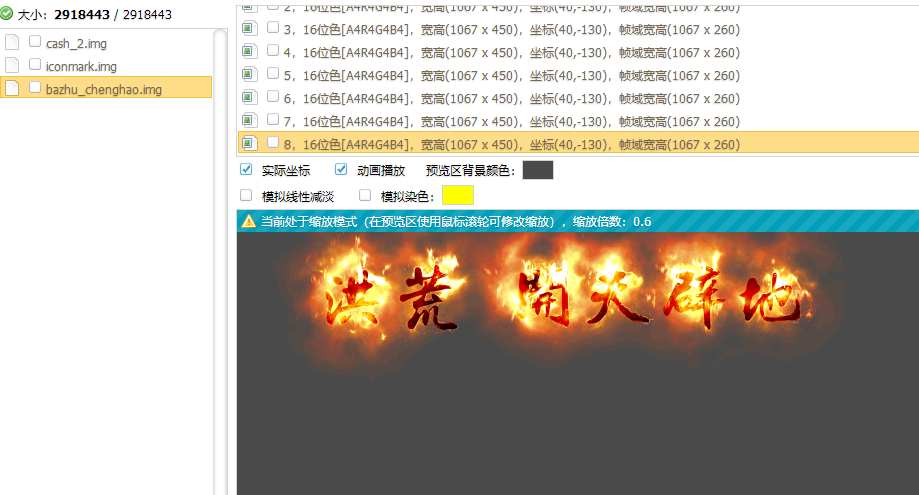
Task: Enable the 模拟线性减淡 checkbox
Action: (x=246, y=195)
